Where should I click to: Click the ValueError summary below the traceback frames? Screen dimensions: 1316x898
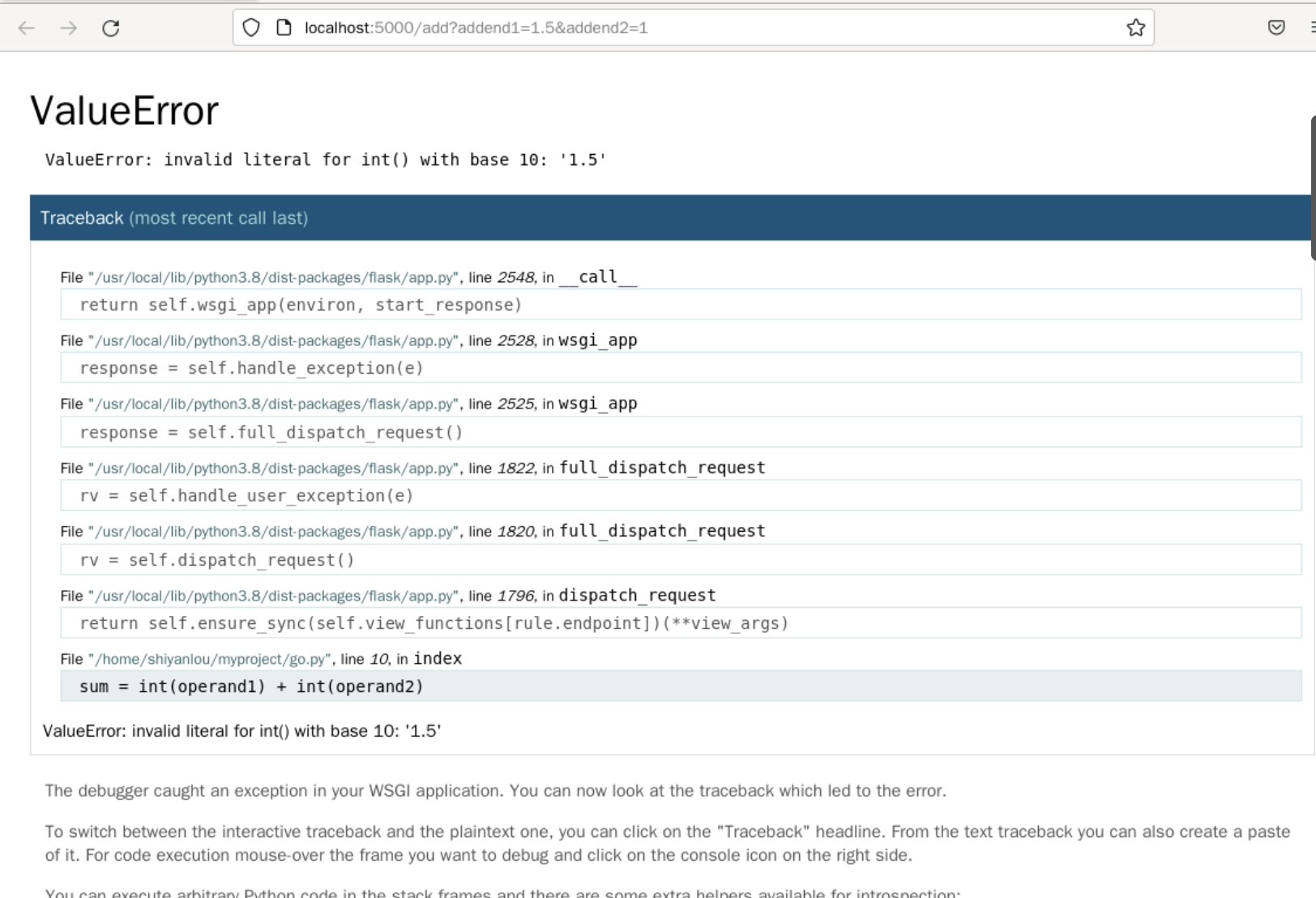241,731
